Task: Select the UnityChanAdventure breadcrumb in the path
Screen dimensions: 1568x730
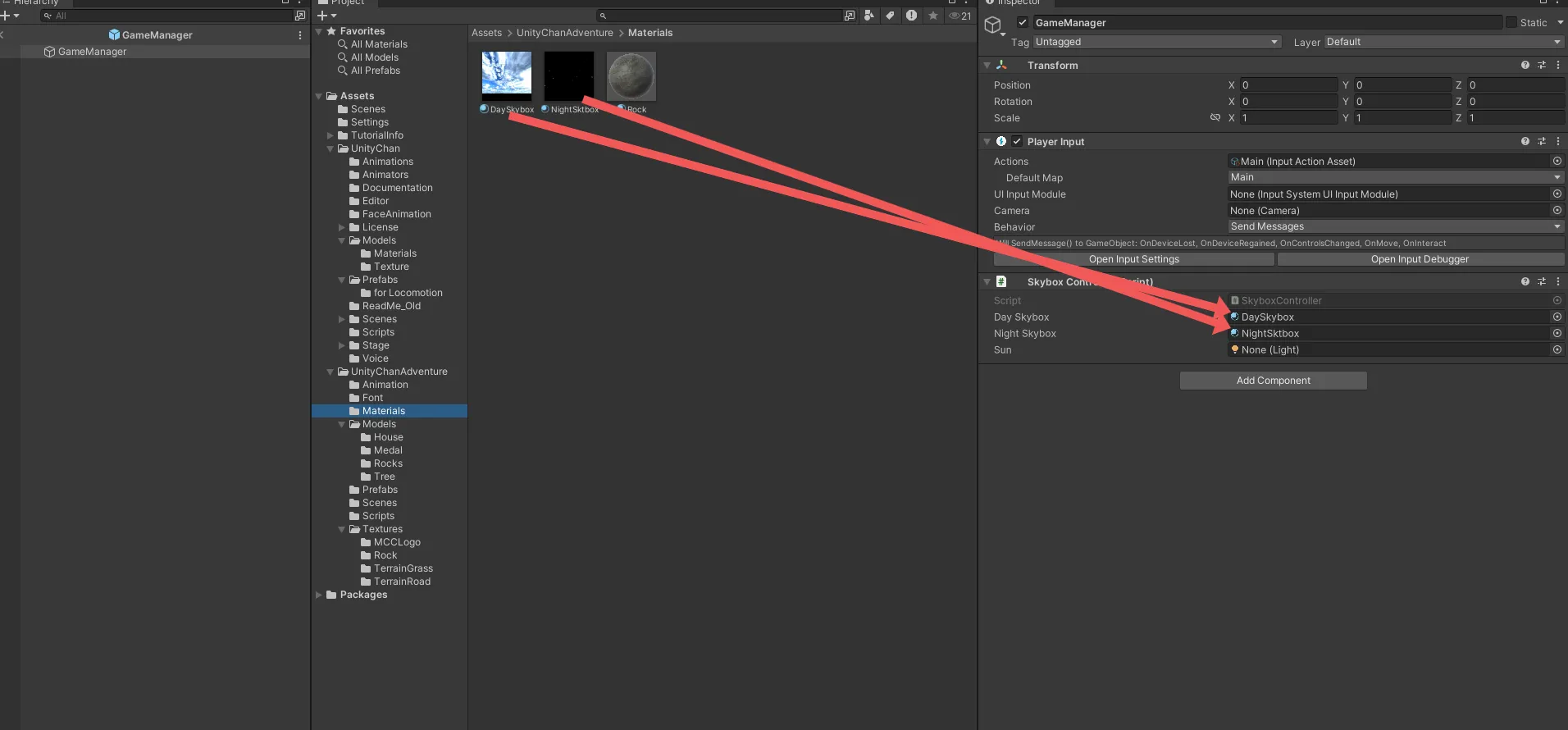Action: [x=564, y=33]
